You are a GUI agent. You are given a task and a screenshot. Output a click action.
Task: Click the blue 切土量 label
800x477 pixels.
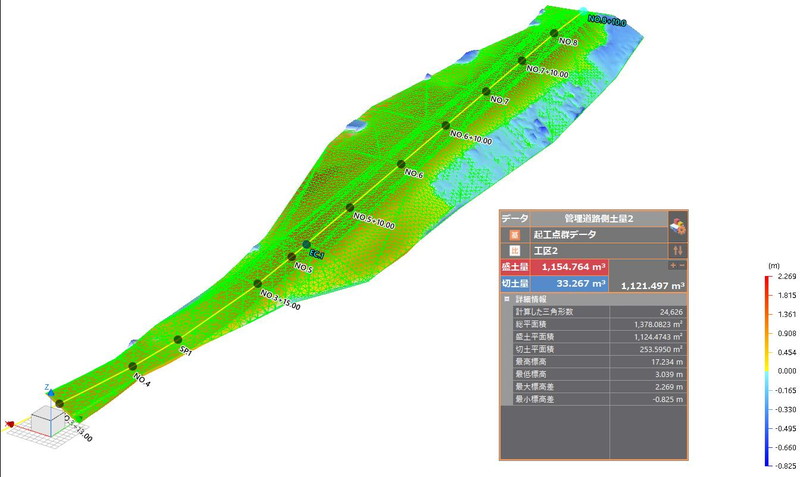pyautogui.click(x=514, y=284)
